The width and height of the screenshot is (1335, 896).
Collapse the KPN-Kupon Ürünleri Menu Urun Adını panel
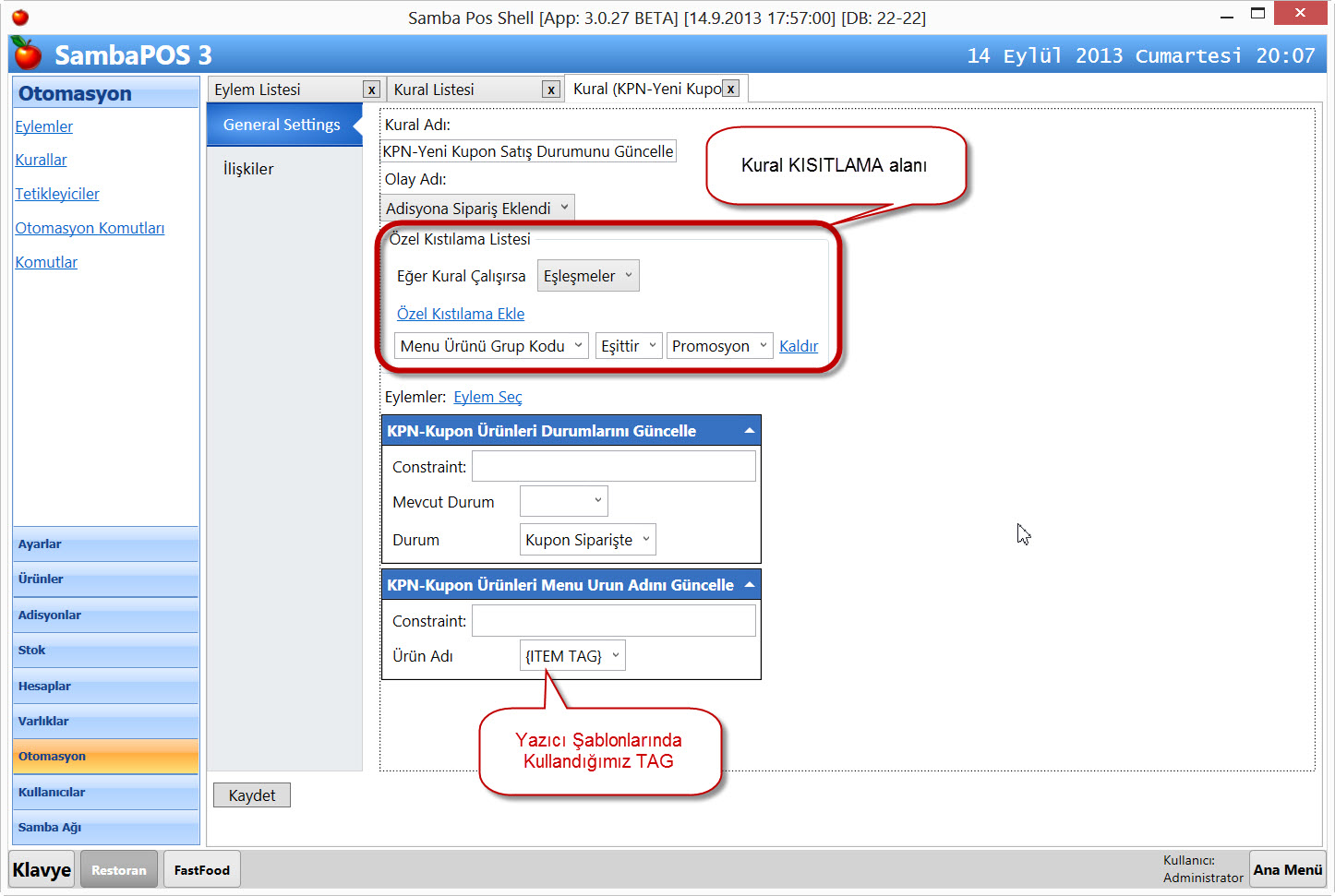point(750,585)
